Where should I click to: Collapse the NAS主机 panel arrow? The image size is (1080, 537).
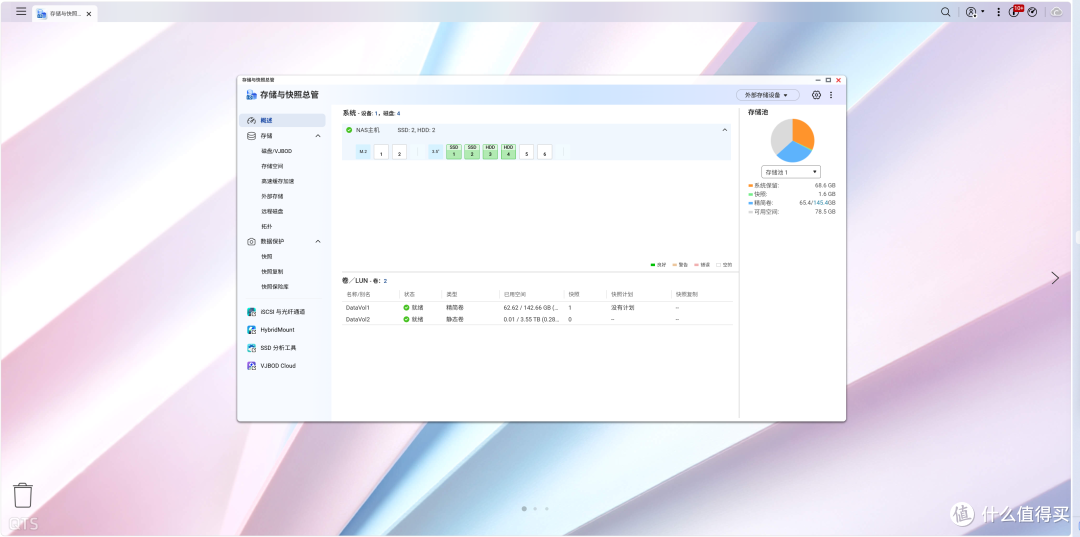point(724,129)
